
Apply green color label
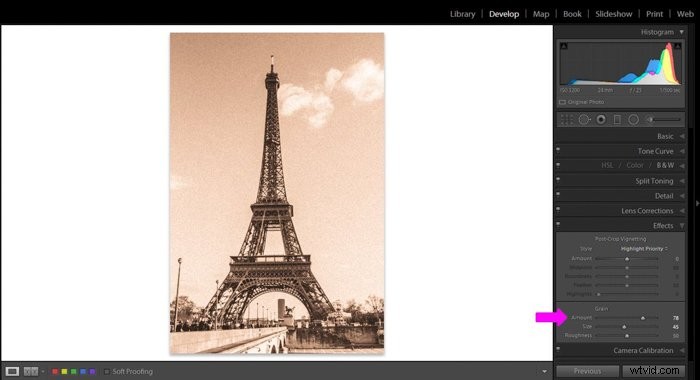click(x=74, y=372)
